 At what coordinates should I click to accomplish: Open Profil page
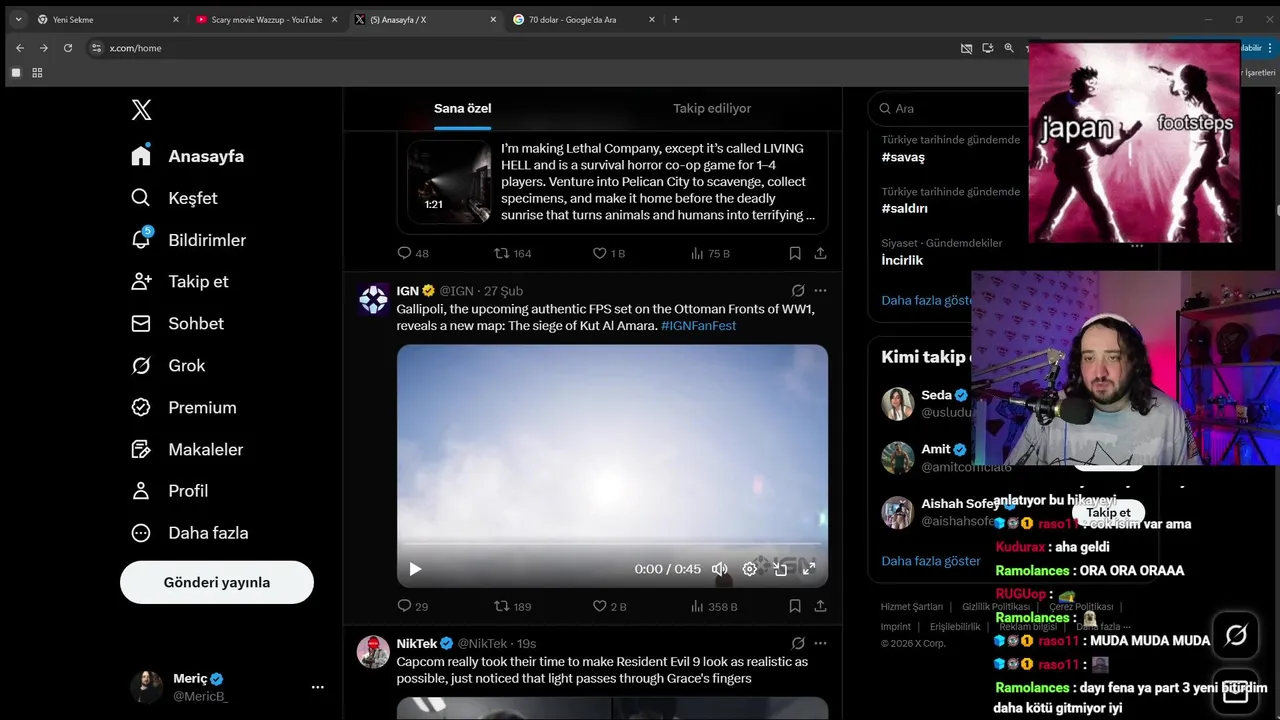point(170,491)
